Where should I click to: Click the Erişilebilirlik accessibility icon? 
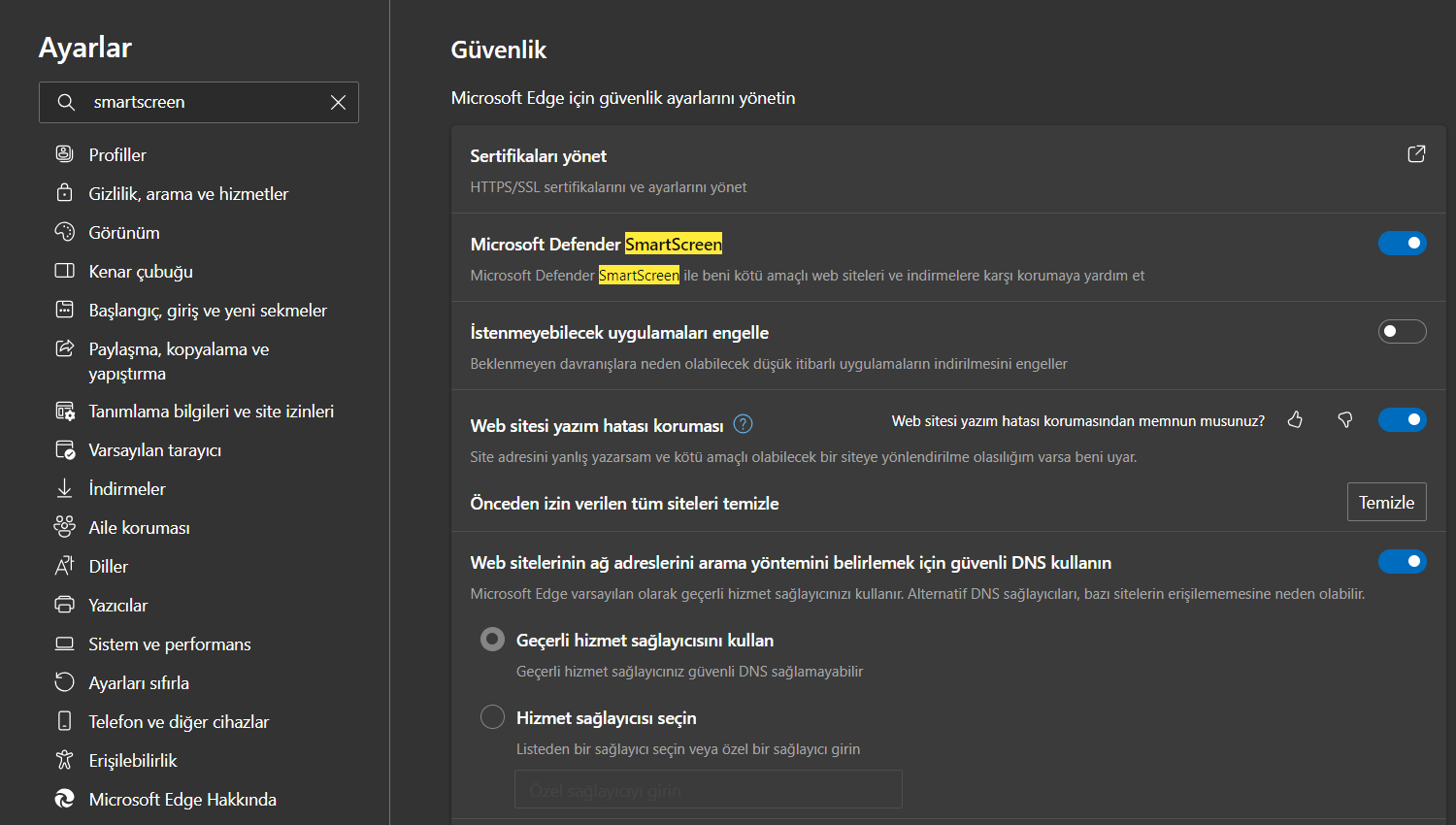tap(65, 760)
